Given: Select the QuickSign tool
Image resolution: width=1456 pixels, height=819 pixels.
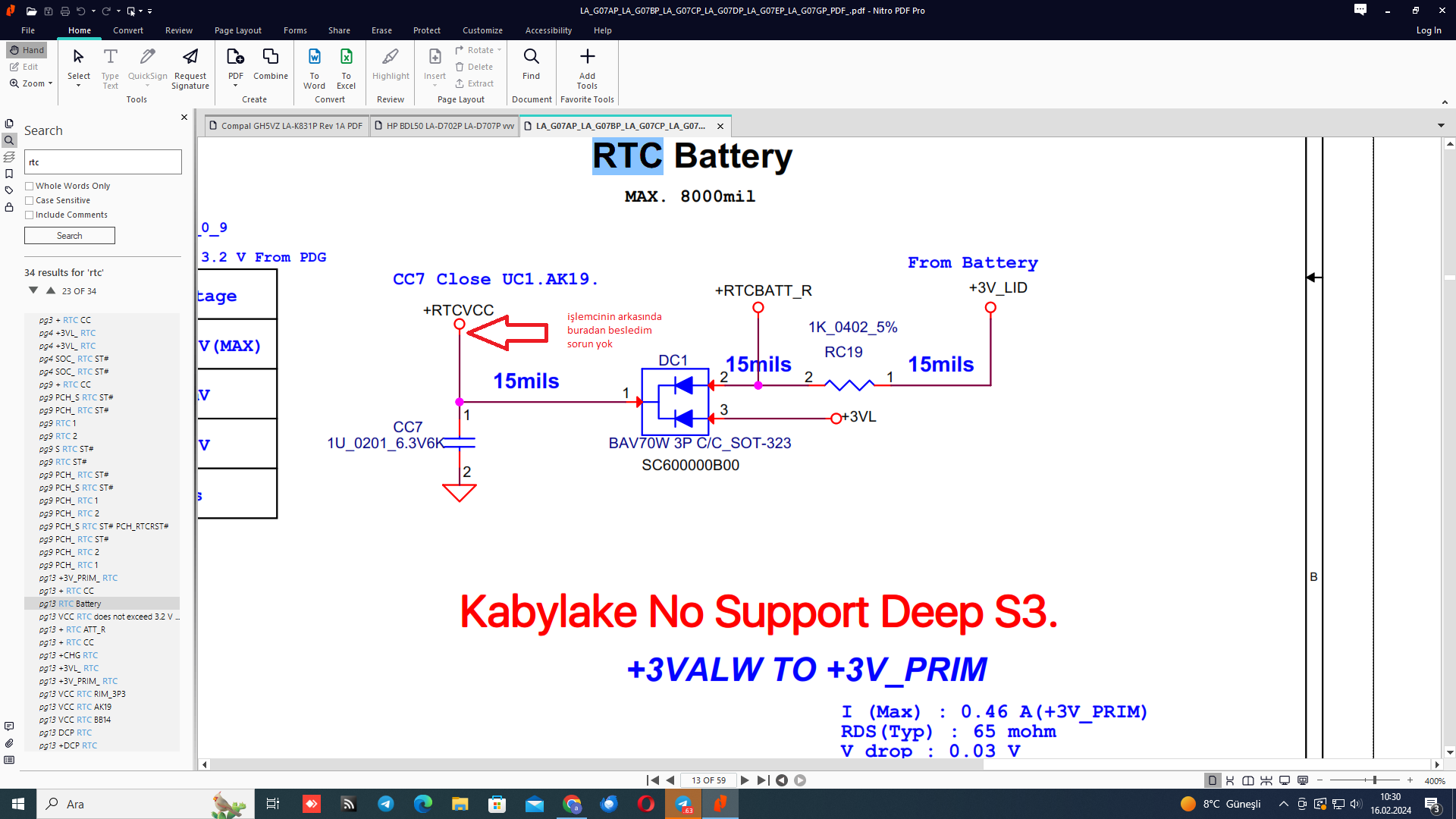Looking at the screenshot, I should coord(147,58).
